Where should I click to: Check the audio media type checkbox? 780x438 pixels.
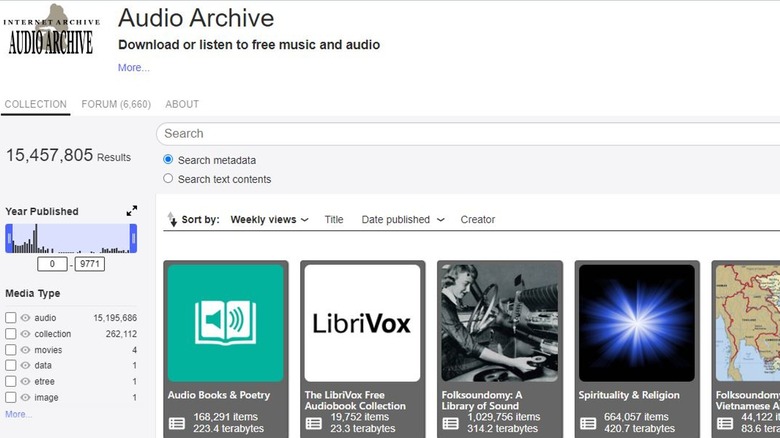pos(10,318)
